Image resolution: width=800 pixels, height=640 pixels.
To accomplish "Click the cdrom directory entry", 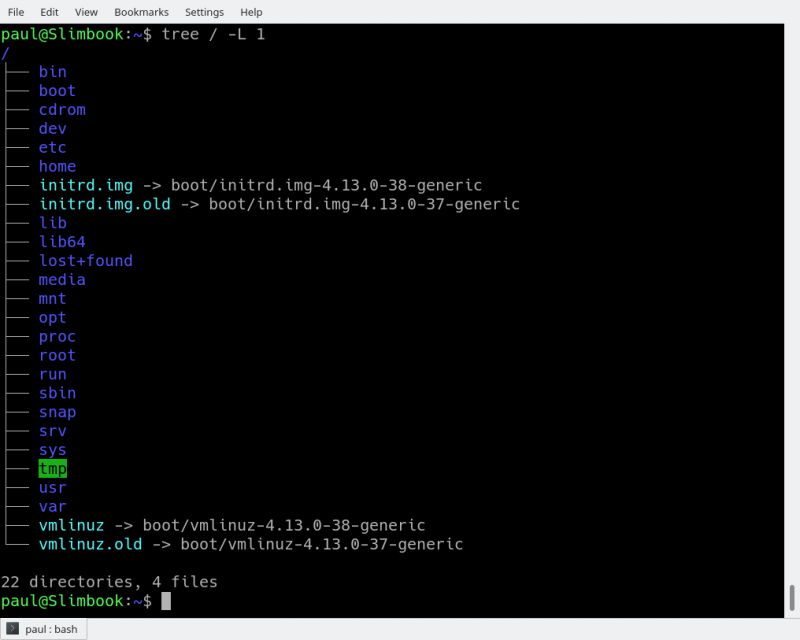I will (62, 110).
